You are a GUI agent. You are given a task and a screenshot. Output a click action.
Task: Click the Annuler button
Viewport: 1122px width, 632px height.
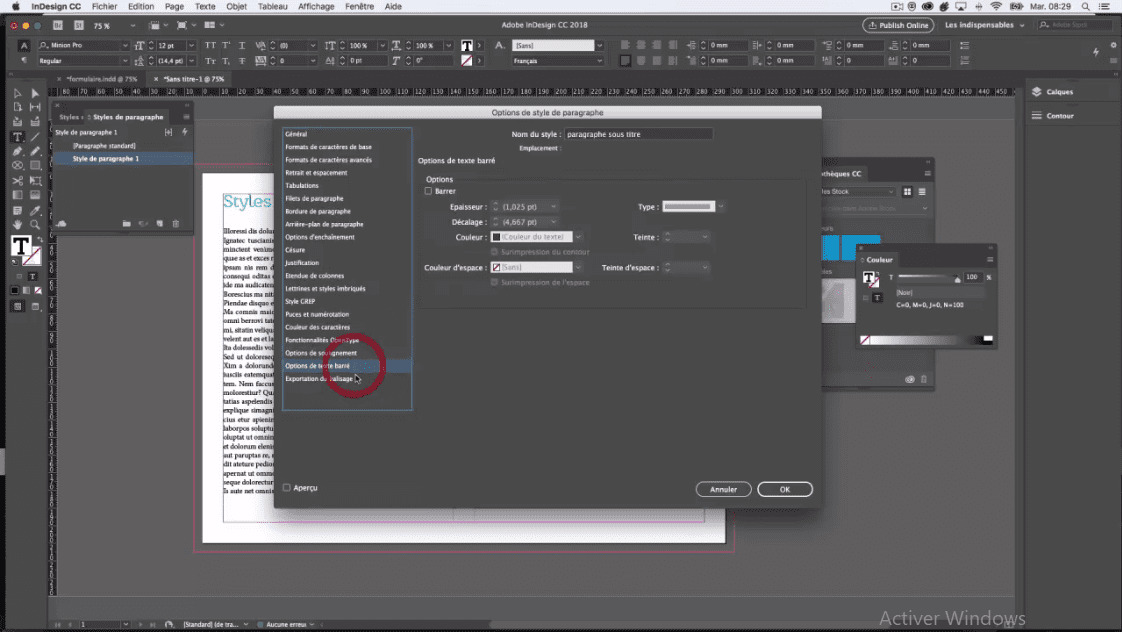tap(723, 490)
